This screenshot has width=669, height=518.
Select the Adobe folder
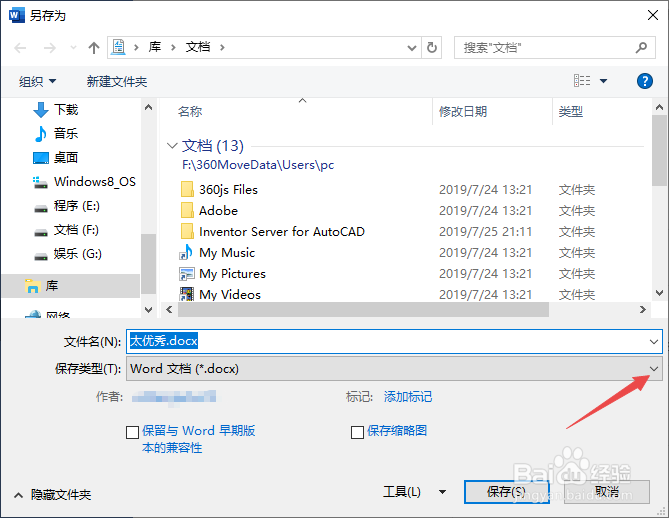[218, 210]
